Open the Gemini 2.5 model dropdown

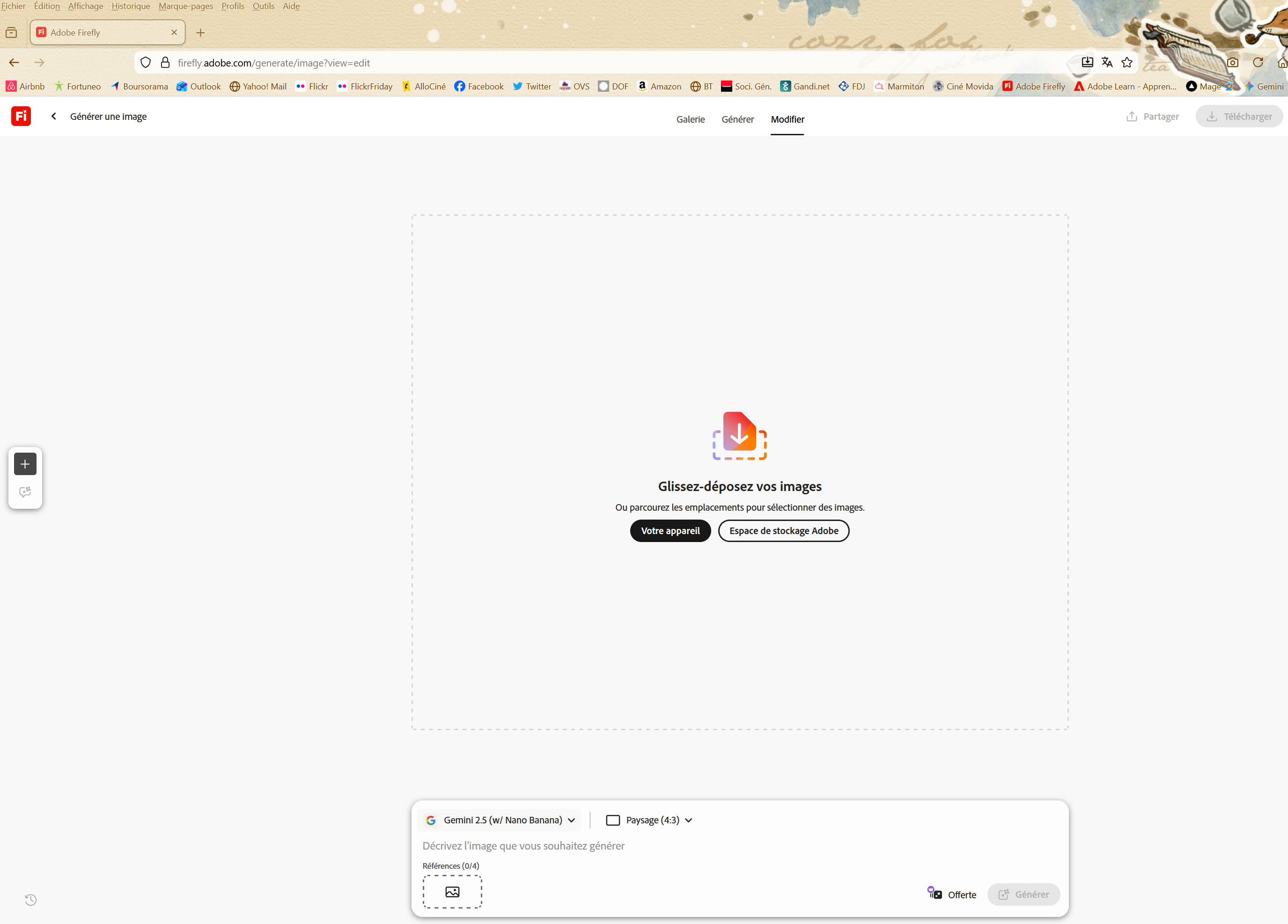click(501, 820)
